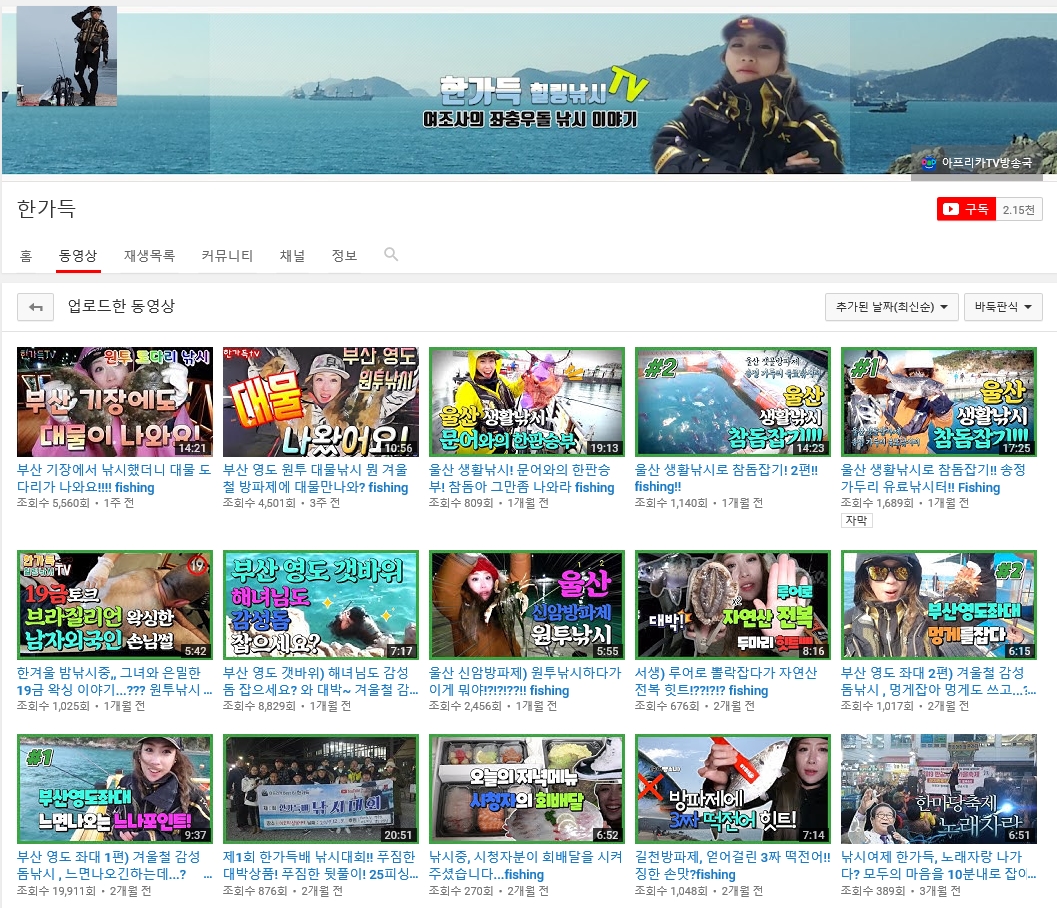Click the search magnifier icon in channel tabs

click(x=391, y=255)
